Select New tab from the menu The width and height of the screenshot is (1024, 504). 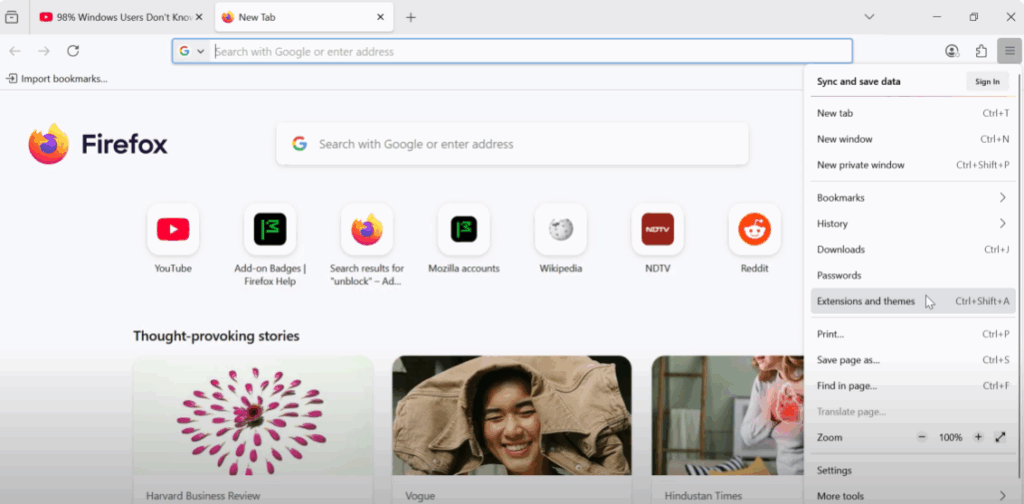click(913, 113)
